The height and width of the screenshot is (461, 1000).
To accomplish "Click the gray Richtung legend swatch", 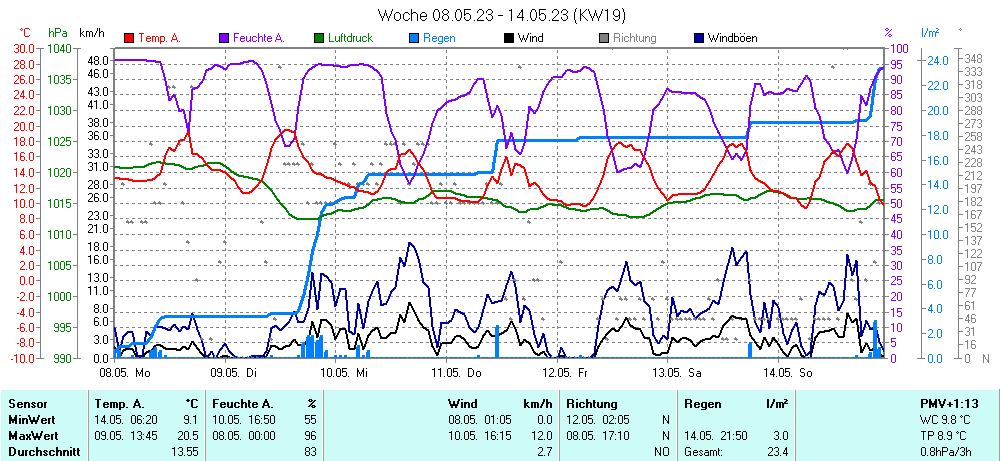I will (604, 38).
